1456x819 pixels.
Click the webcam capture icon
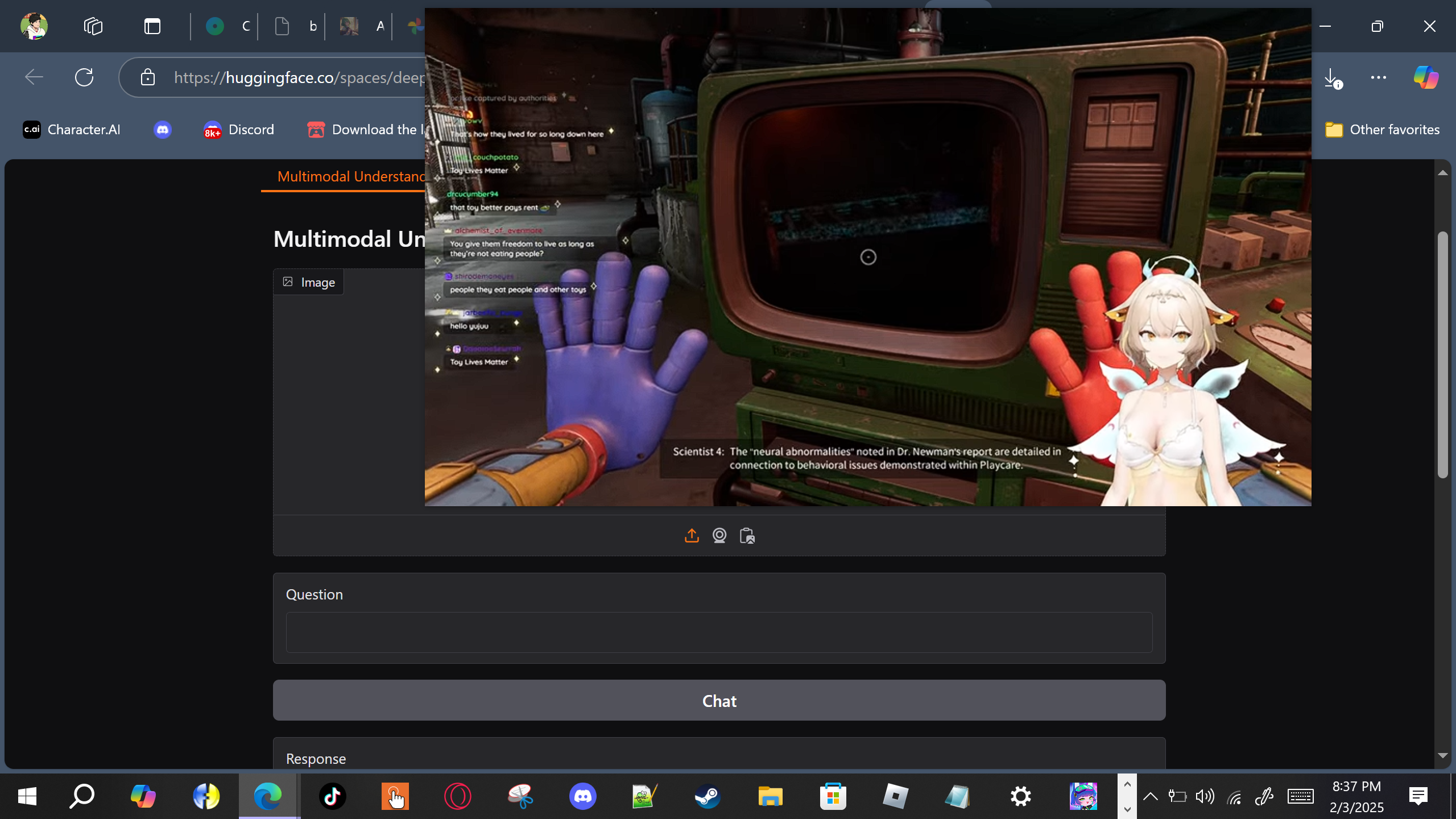pyautogui.click(x=719, y=536)
